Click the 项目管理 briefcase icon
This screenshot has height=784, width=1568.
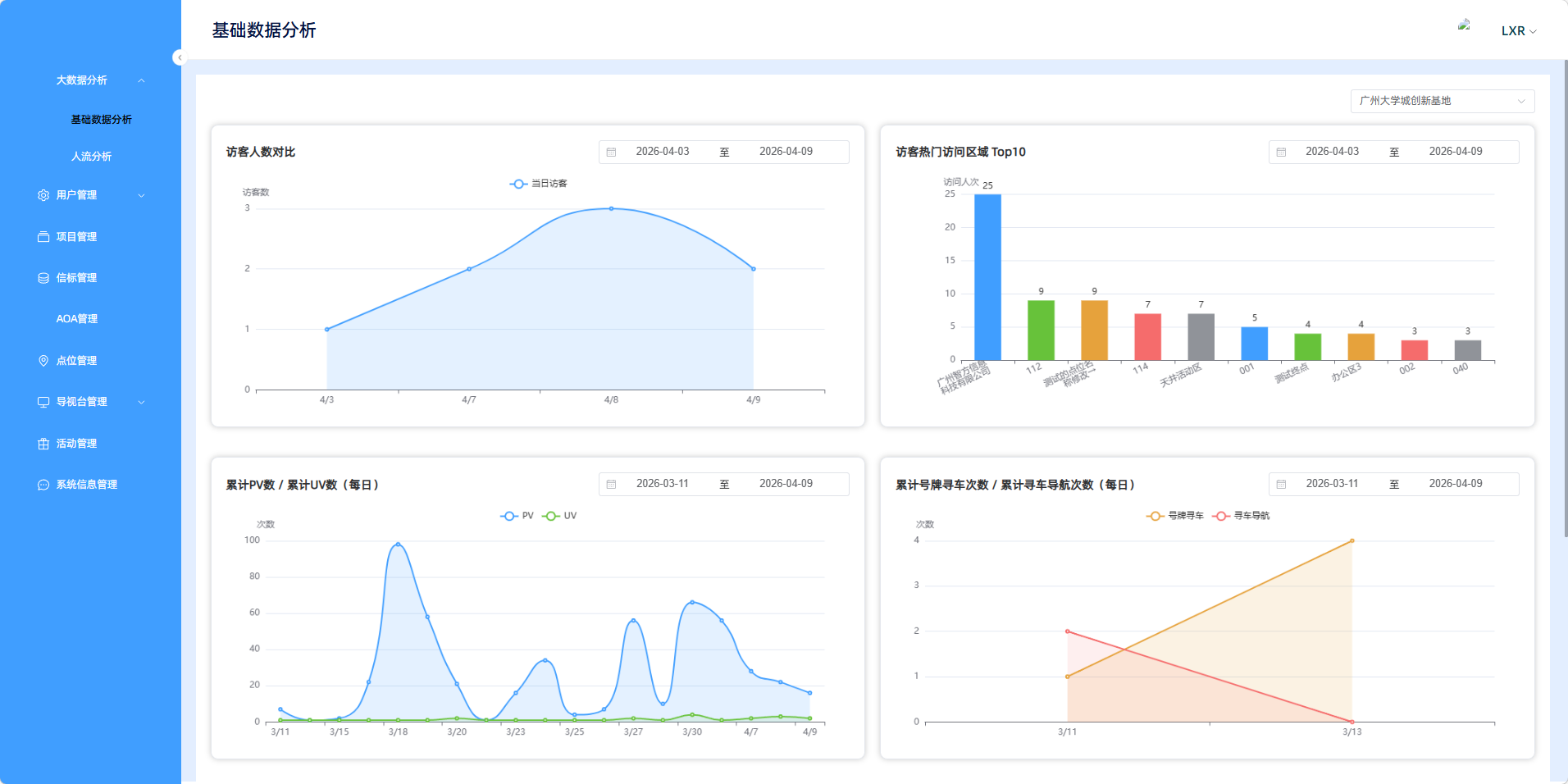point(43,237)
